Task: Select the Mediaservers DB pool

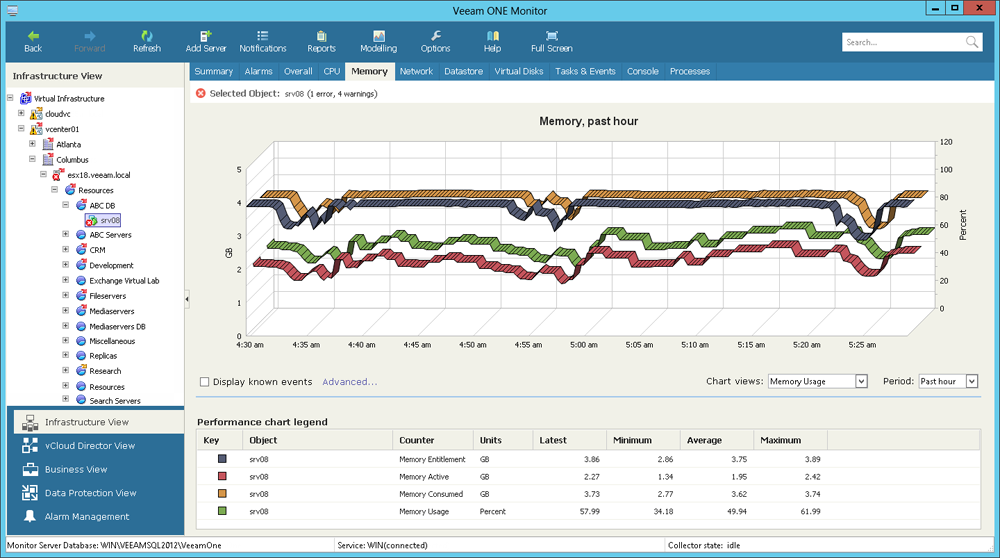Action: click(117, 327)
